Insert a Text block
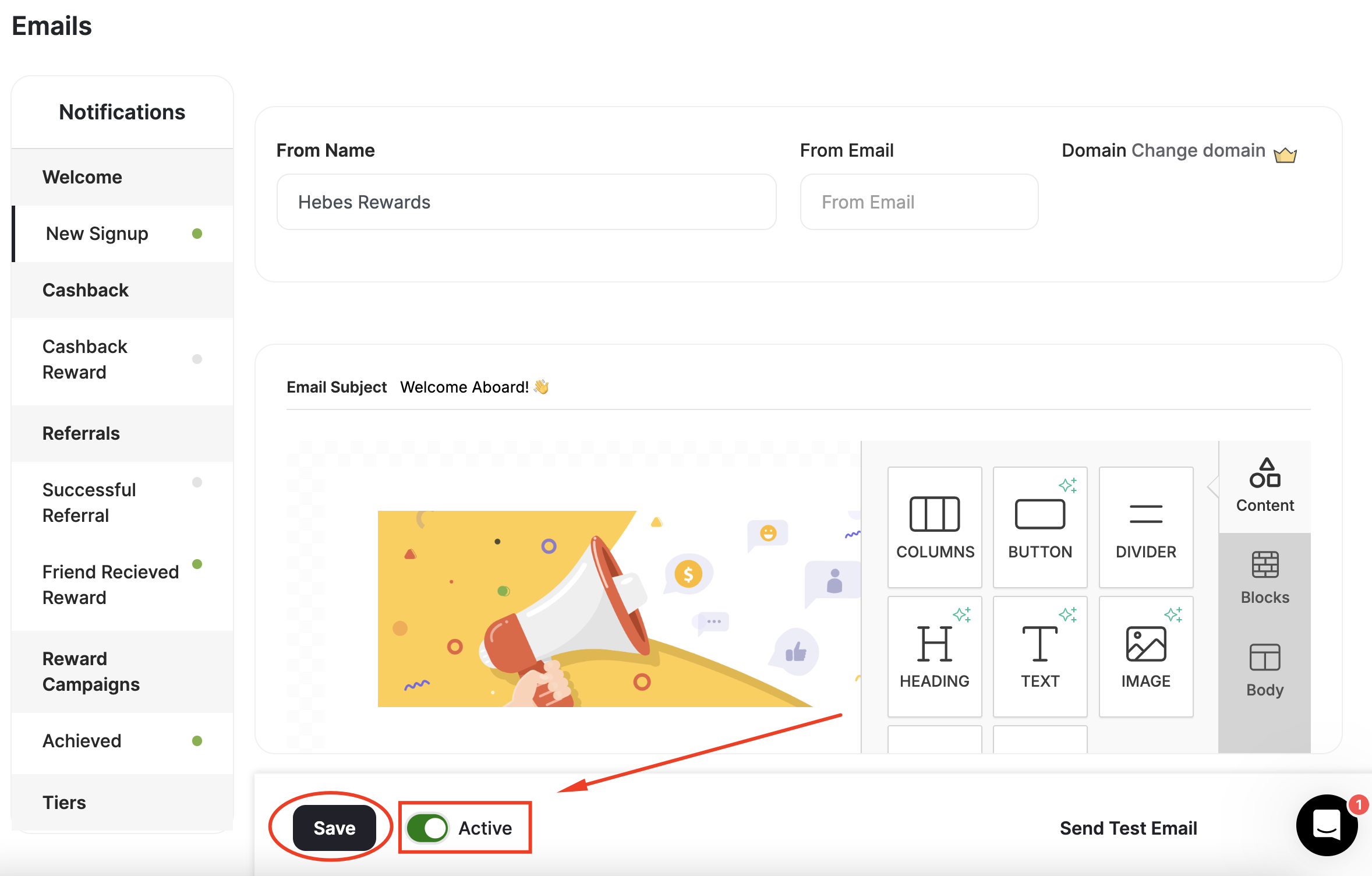This screenshot has height=876, width=1372. tap(1039, 655)
